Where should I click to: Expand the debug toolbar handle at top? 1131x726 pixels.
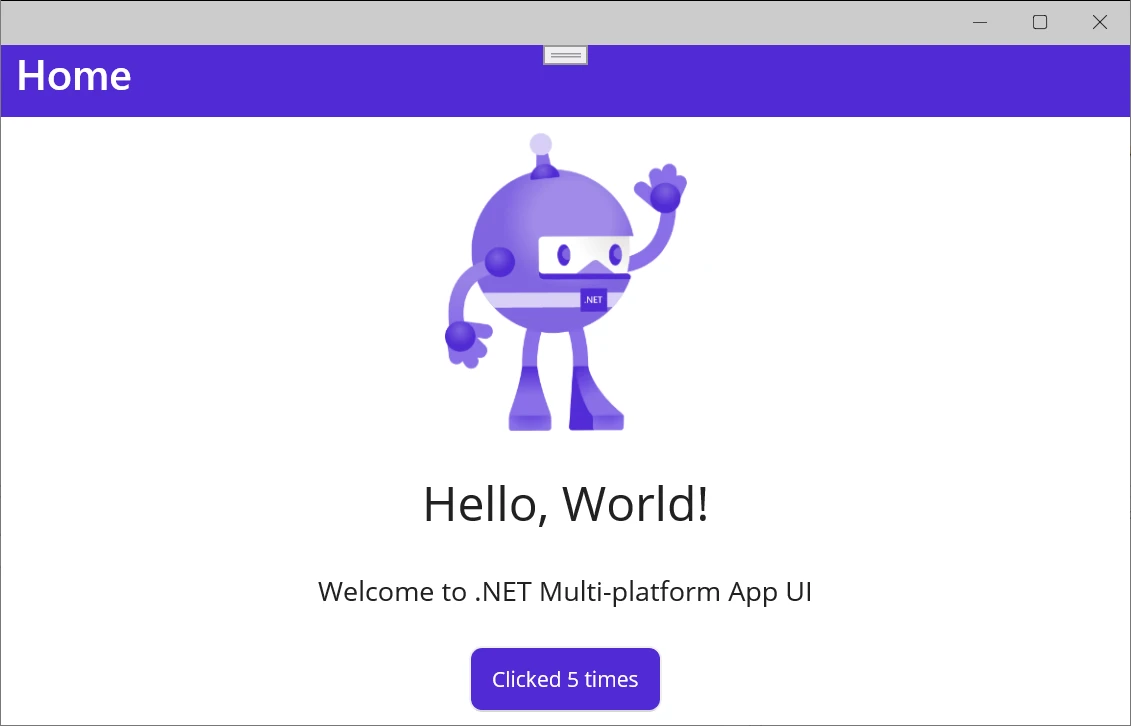(x=565, y=55)
